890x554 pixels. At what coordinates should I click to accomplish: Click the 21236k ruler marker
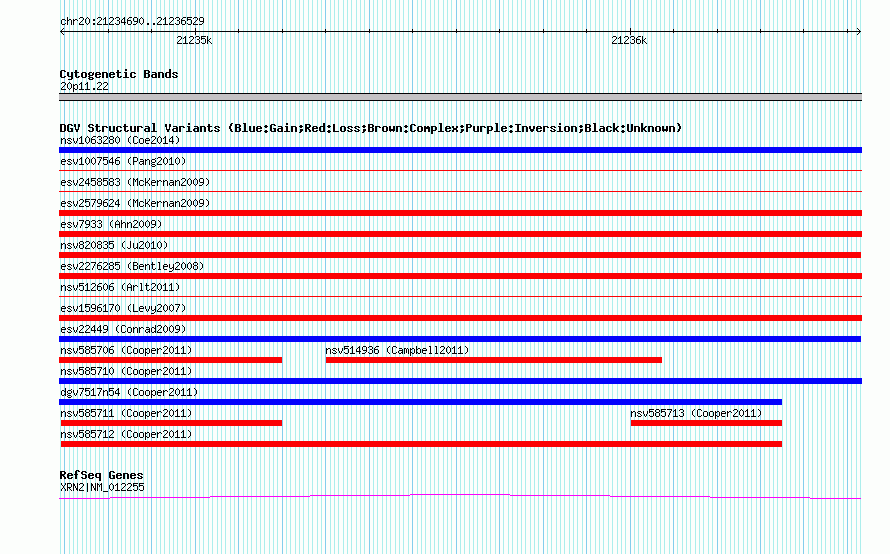(x=629, y=40)
